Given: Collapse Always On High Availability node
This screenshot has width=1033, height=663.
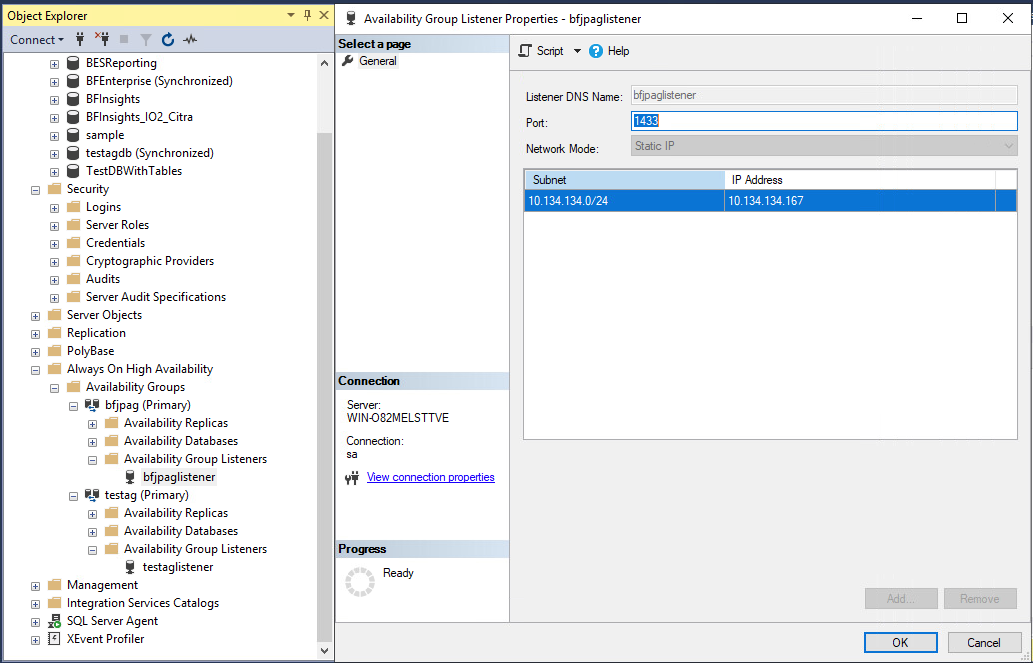Looking at the screenshot, I should tap(36, 370).
